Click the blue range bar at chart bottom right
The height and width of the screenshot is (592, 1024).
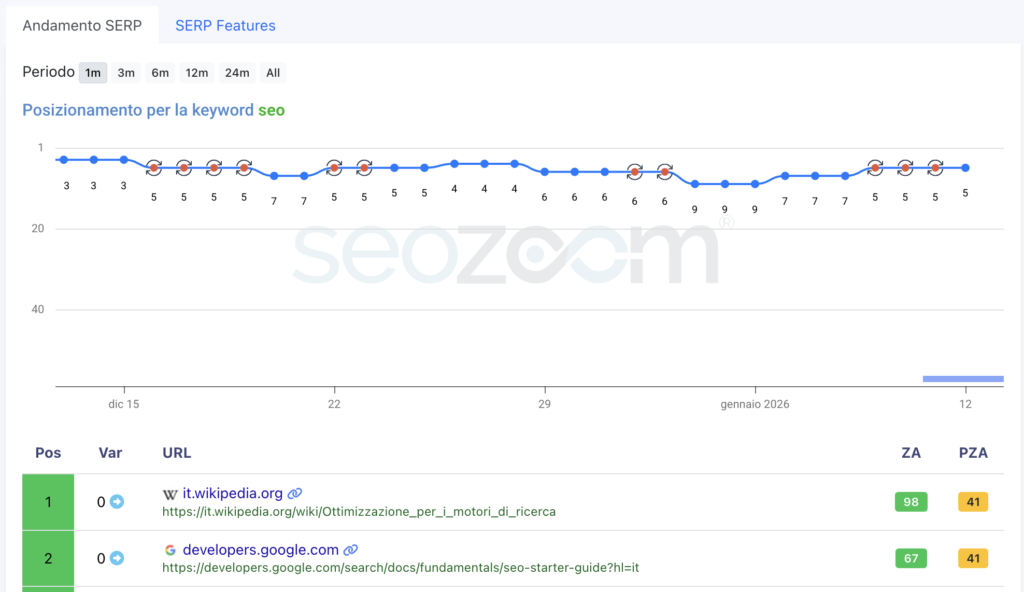[x=962, y=378]
